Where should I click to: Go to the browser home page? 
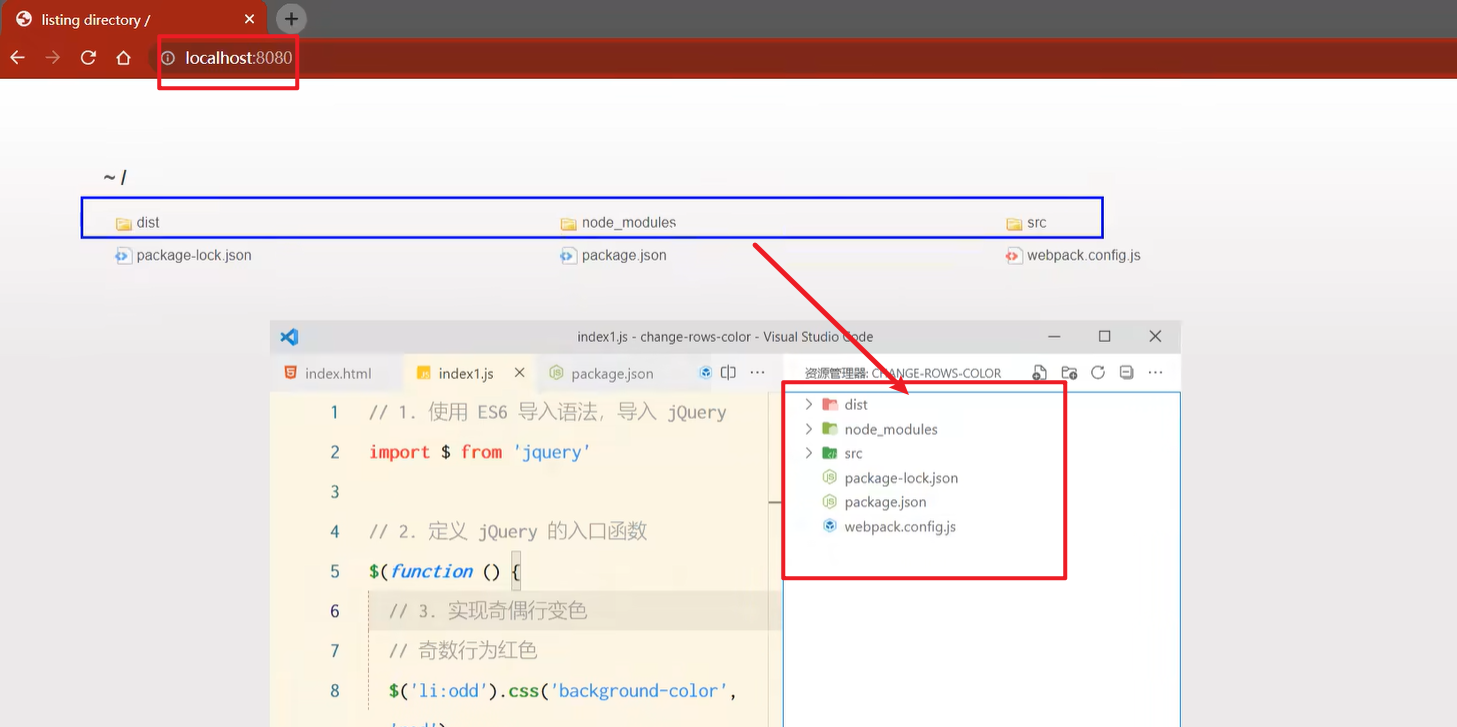coord(123,58)
